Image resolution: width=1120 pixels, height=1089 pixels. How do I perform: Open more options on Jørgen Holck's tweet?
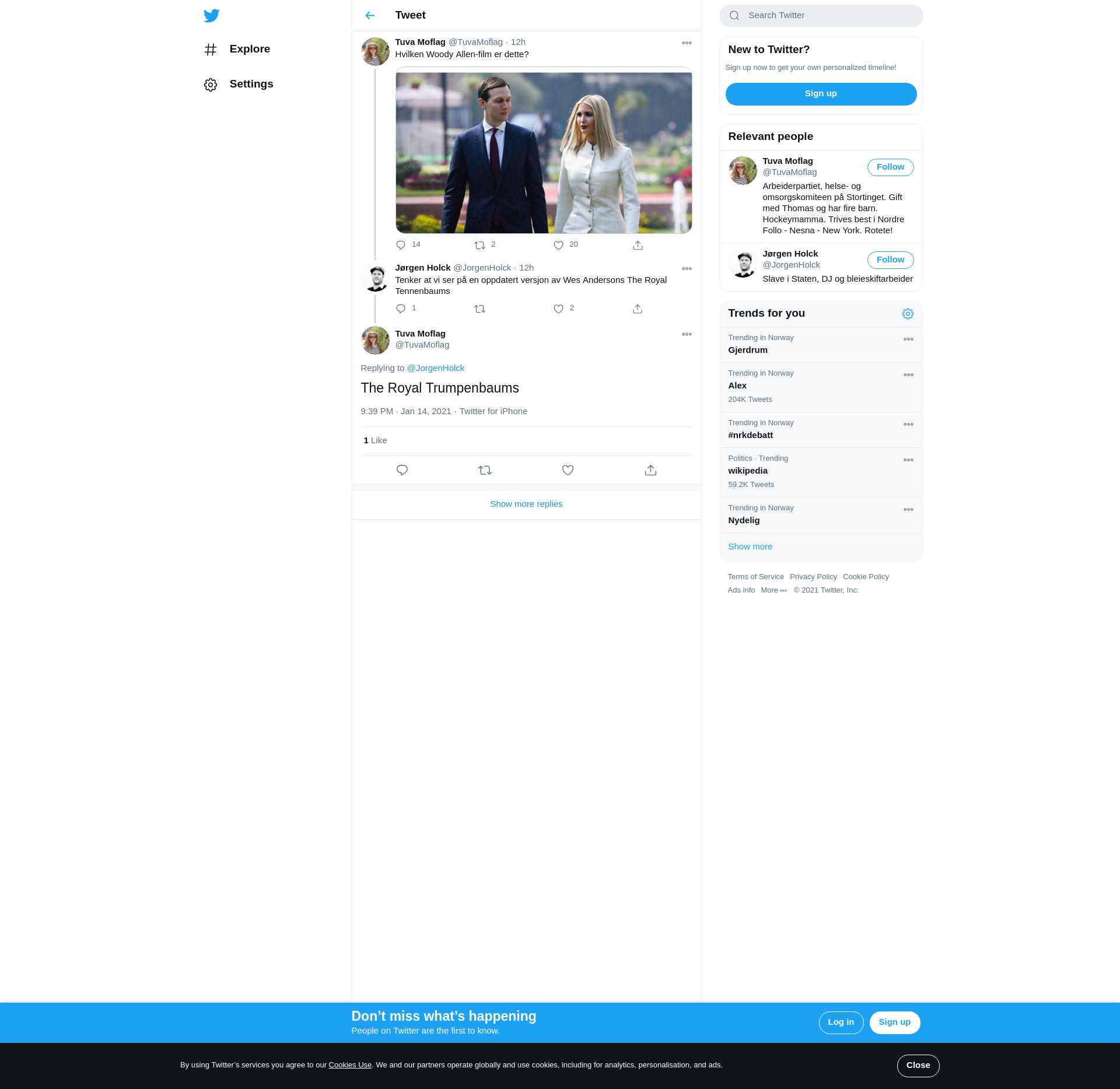(687, 269)
